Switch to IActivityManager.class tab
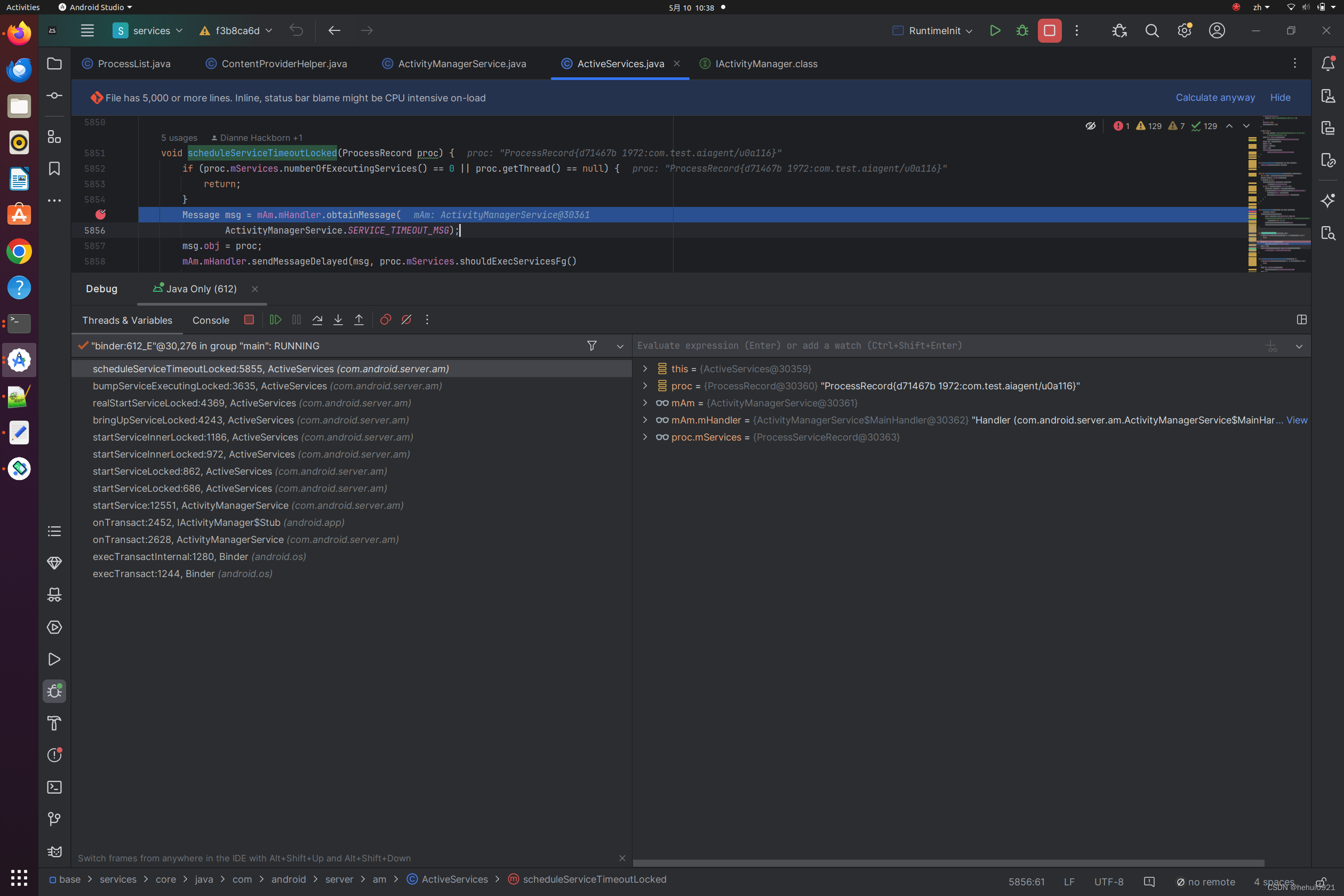 tap(759, 63)
